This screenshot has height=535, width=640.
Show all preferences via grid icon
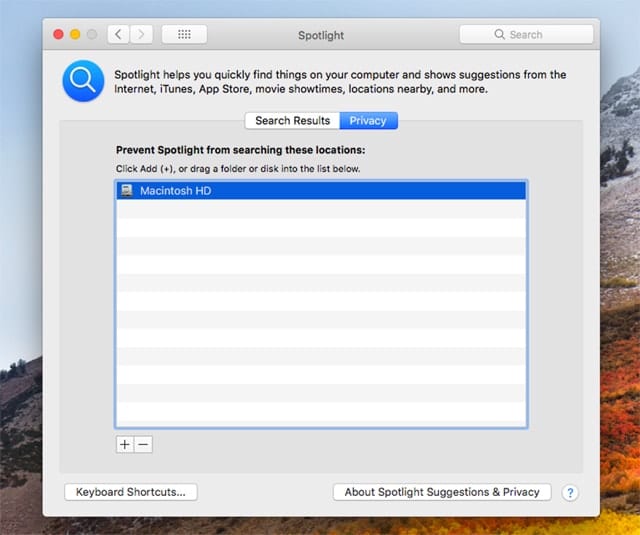[x=184, y=35]
